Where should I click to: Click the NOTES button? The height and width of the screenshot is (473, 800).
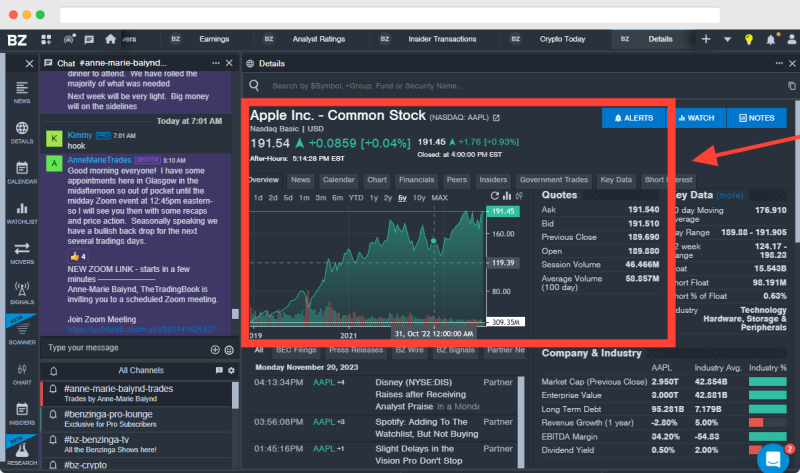pyautogui.click(x=757, y=118)
